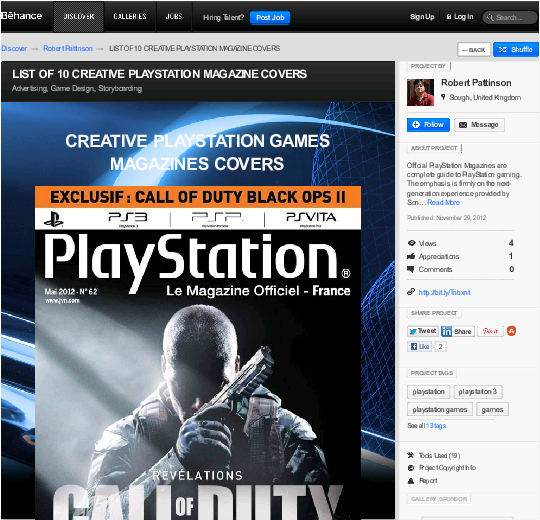The height and width of the screenshot is (520, 540).
Task: Click the Tools Used wrench icon
Action: 411,455
